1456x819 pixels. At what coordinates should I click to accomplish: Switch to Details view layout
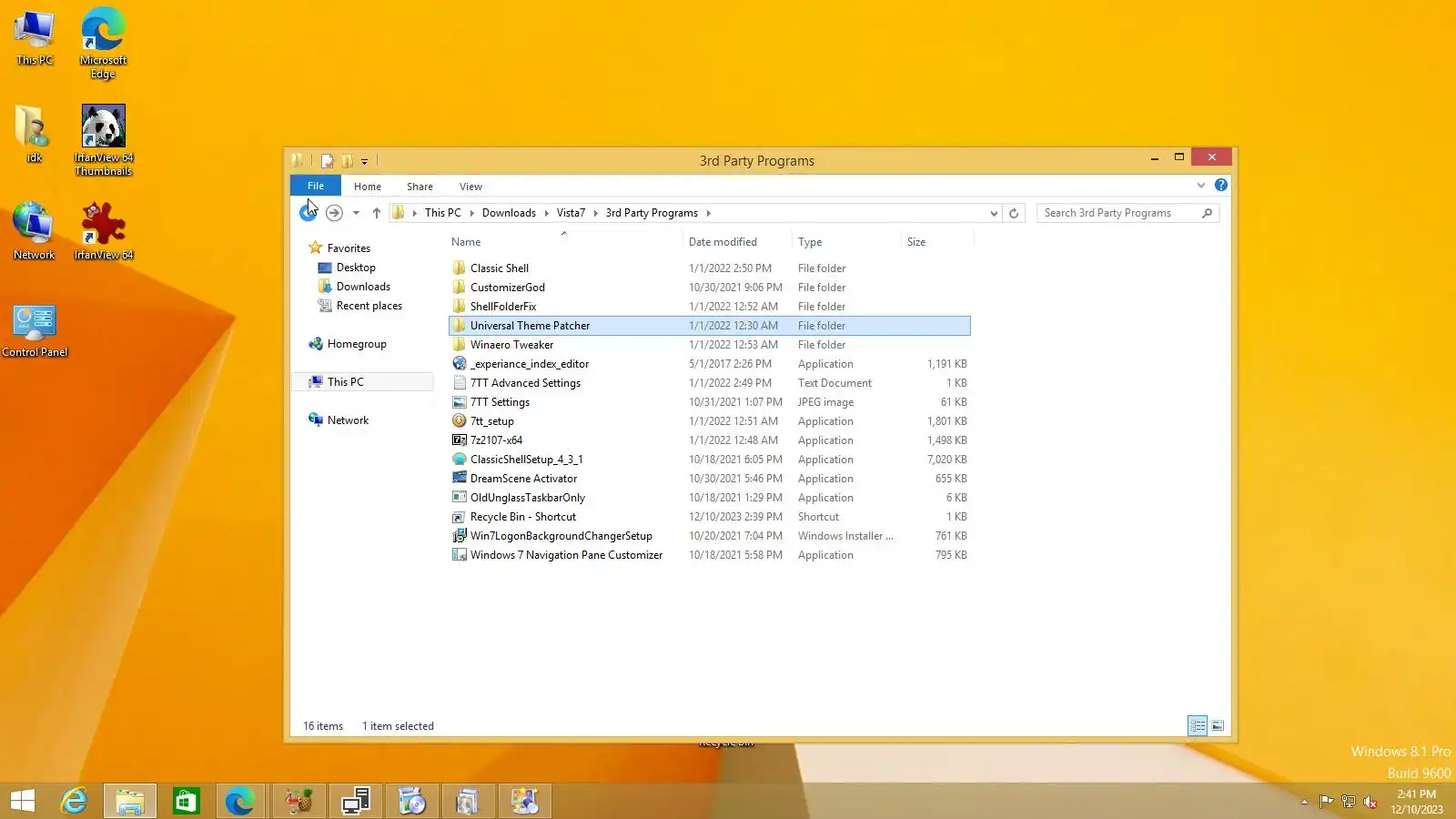coord(1198,725)
